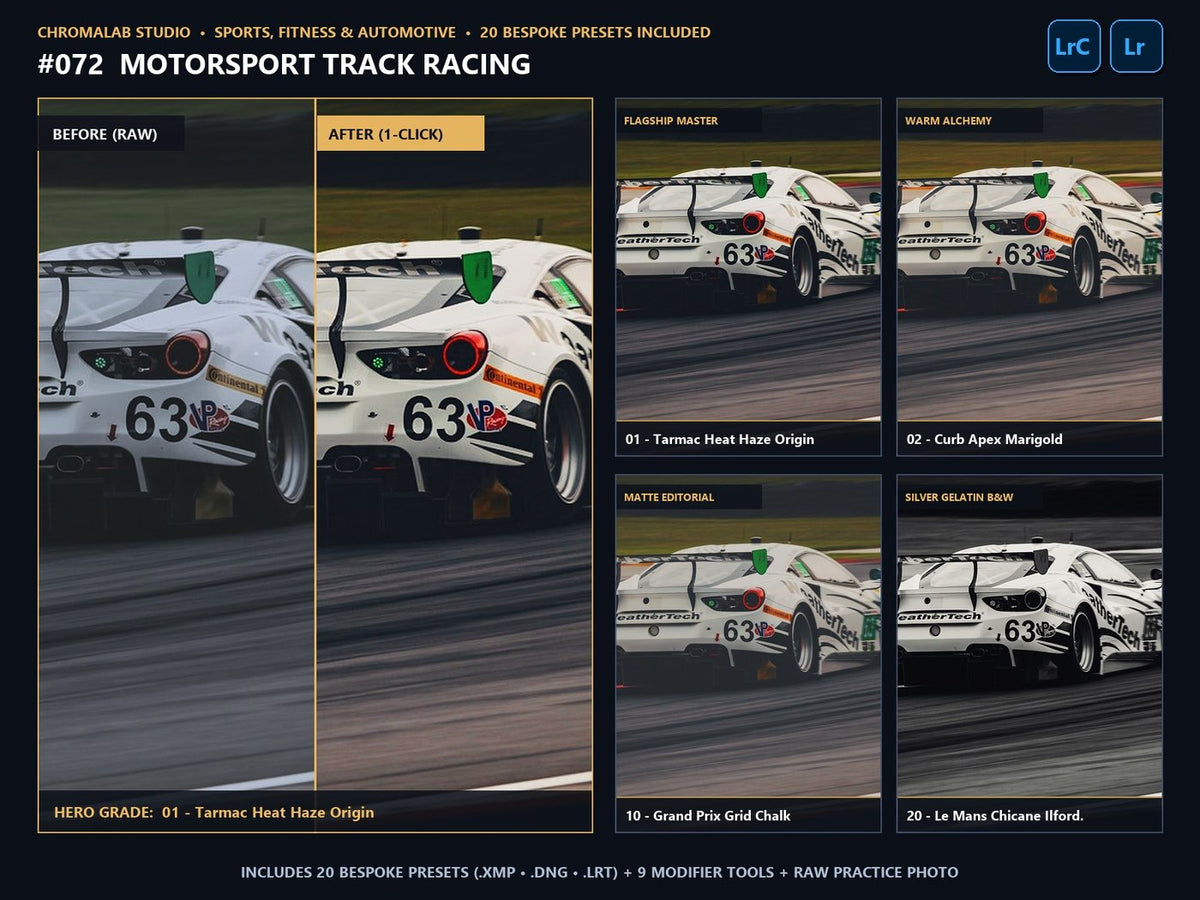This screenshot has width=1200, height=900.
Task: Click the footer line about included presets
Action: click(x=600, y=872)
